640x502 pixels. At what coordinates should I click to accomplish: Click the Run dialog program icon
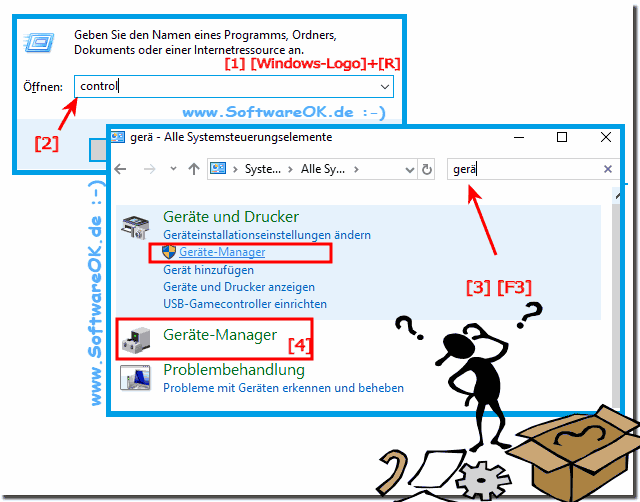[39, 42]
